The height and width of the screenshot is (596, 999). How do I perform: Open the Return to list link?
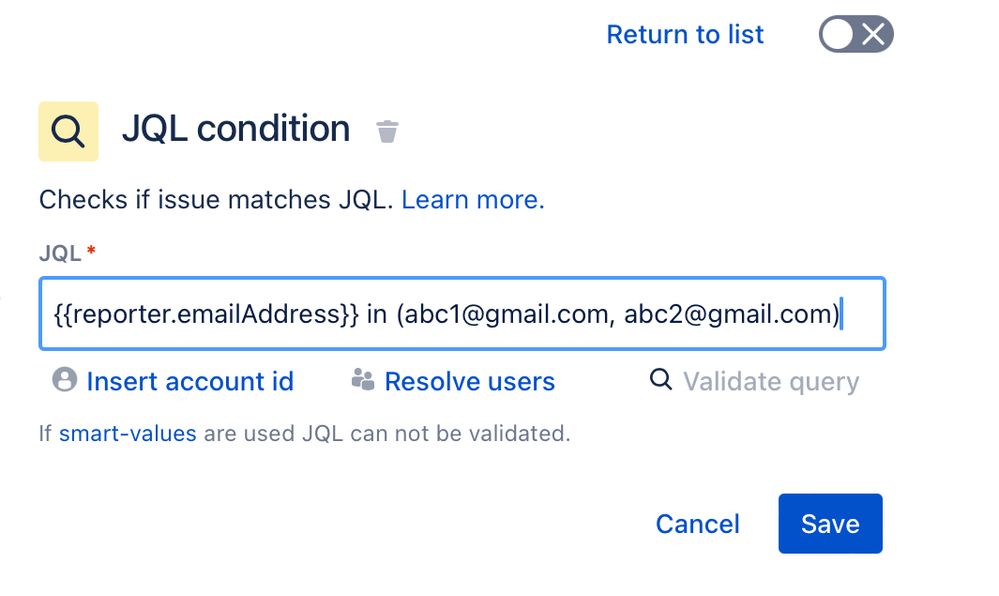click(x=685, y=34)
